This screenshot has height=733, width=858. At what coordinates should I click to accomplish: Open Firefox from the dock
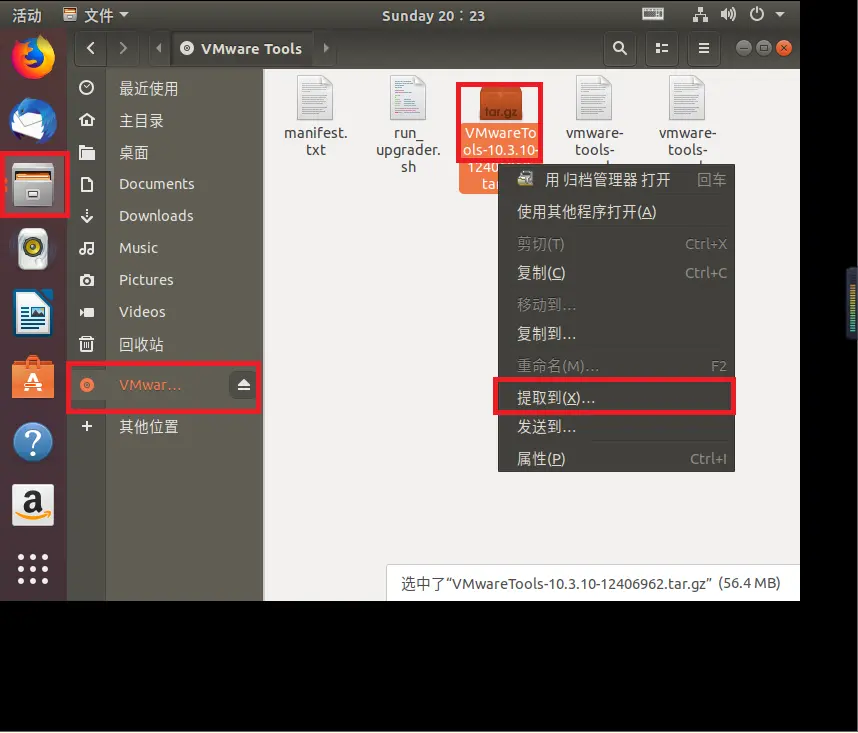click(33, 57)
